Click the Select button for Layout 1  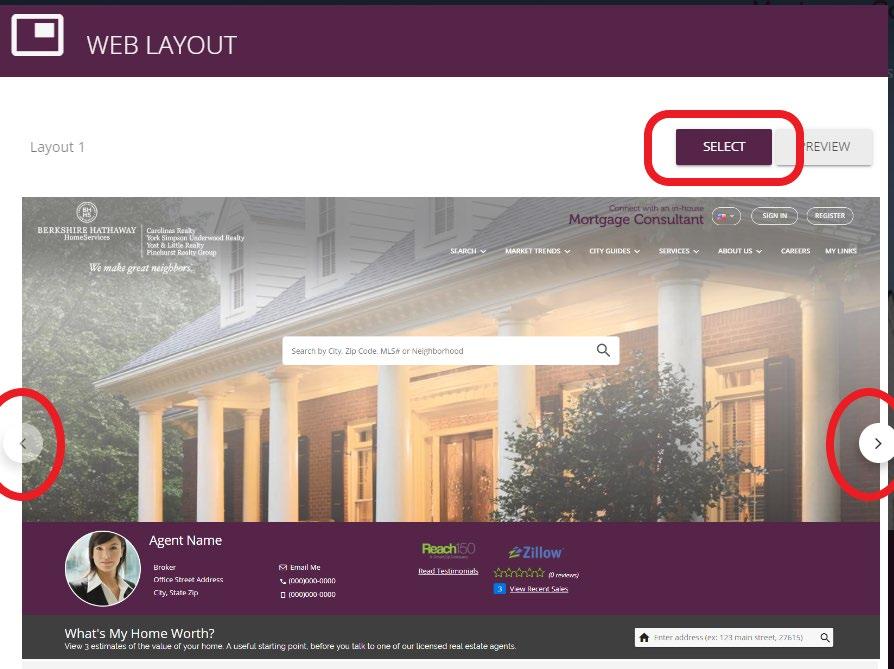click(724, 147)
